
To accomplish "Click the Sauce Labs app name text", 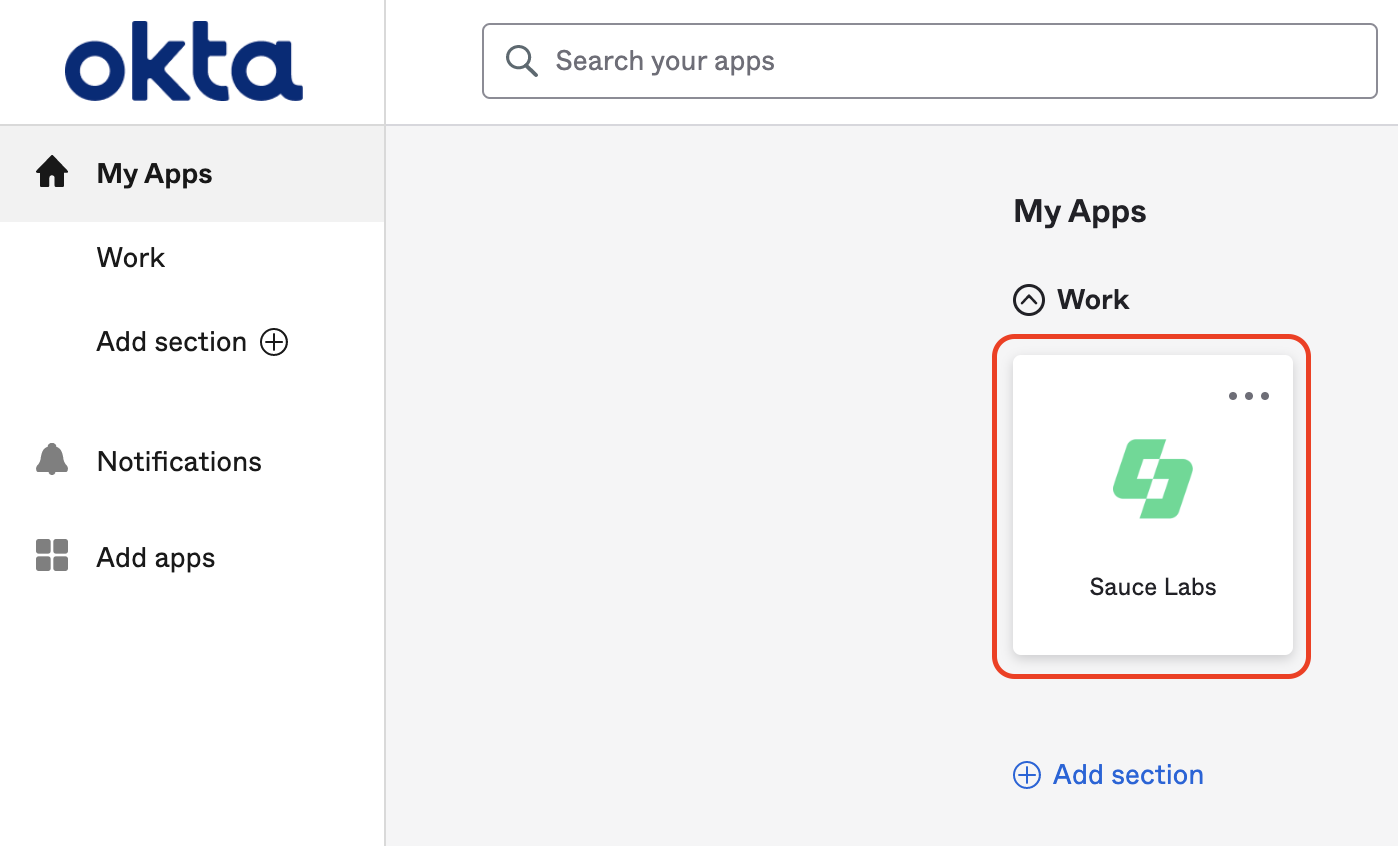I will pos(1151,587).
